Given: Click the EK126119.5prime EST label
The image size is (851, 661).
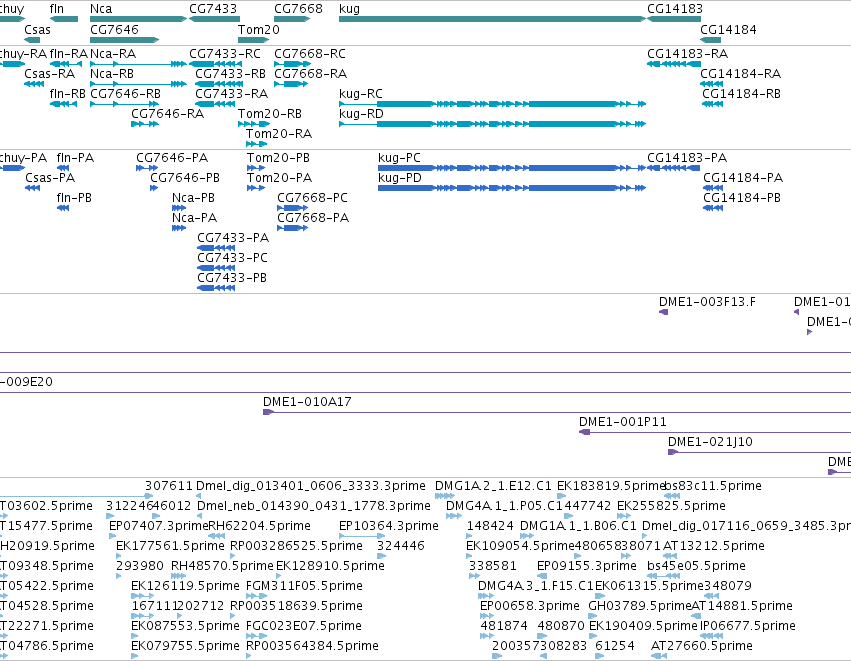Looking at the screenshot, I should tap(185, 586).
